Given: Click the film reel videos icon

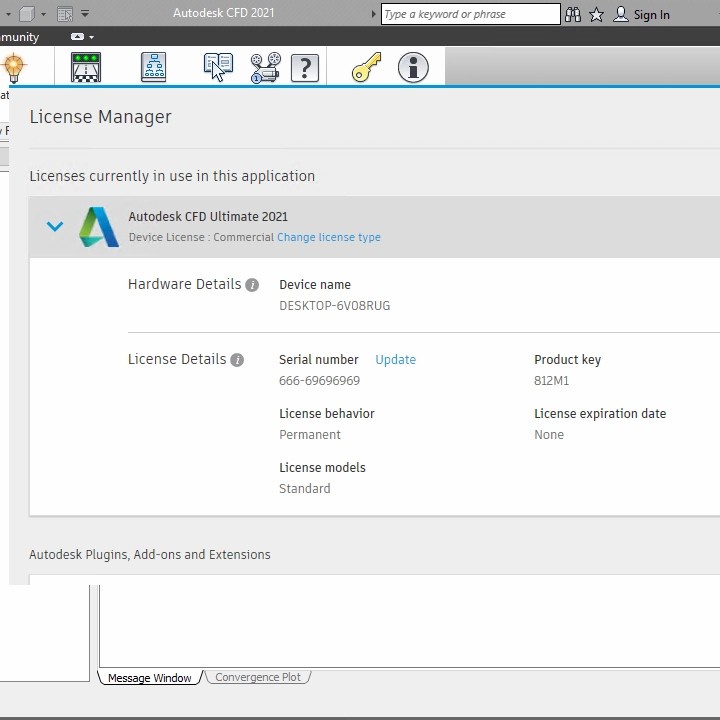Looking at the screenshot, I should click(x=265, y=68).
